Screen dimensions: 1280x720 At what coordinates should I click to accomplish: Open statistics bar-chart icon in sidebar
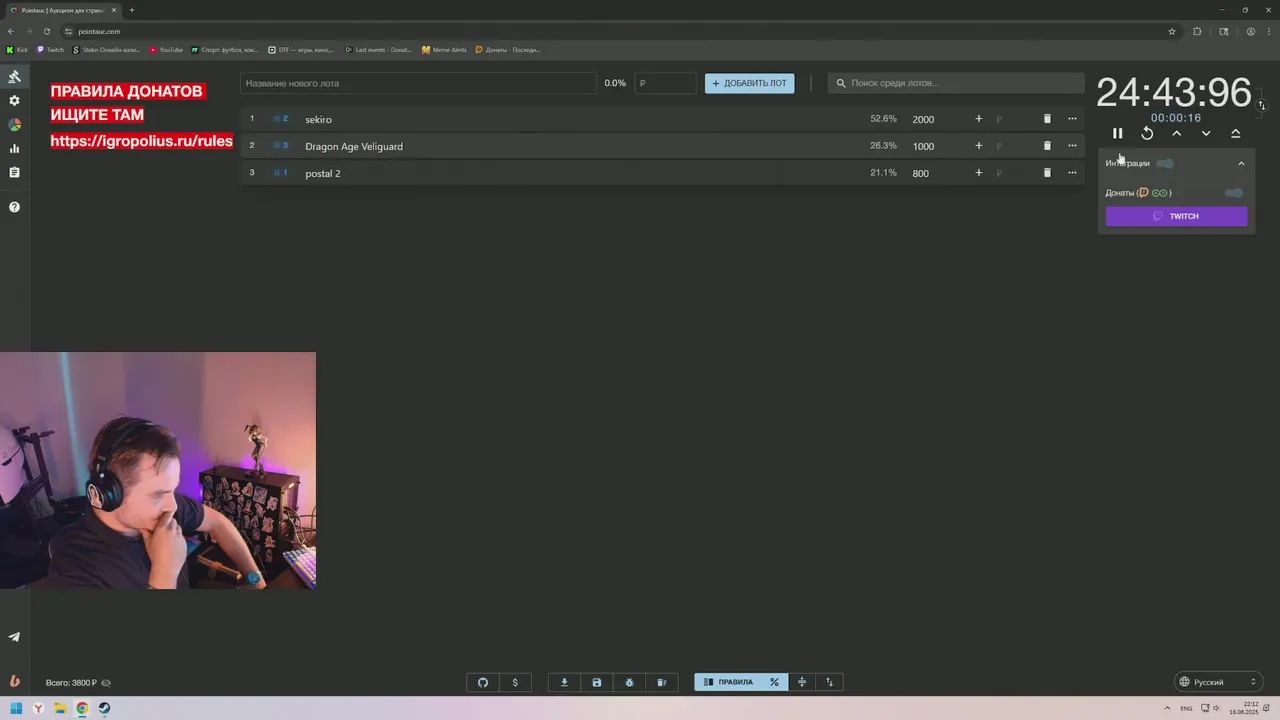(x=14, y=149)
